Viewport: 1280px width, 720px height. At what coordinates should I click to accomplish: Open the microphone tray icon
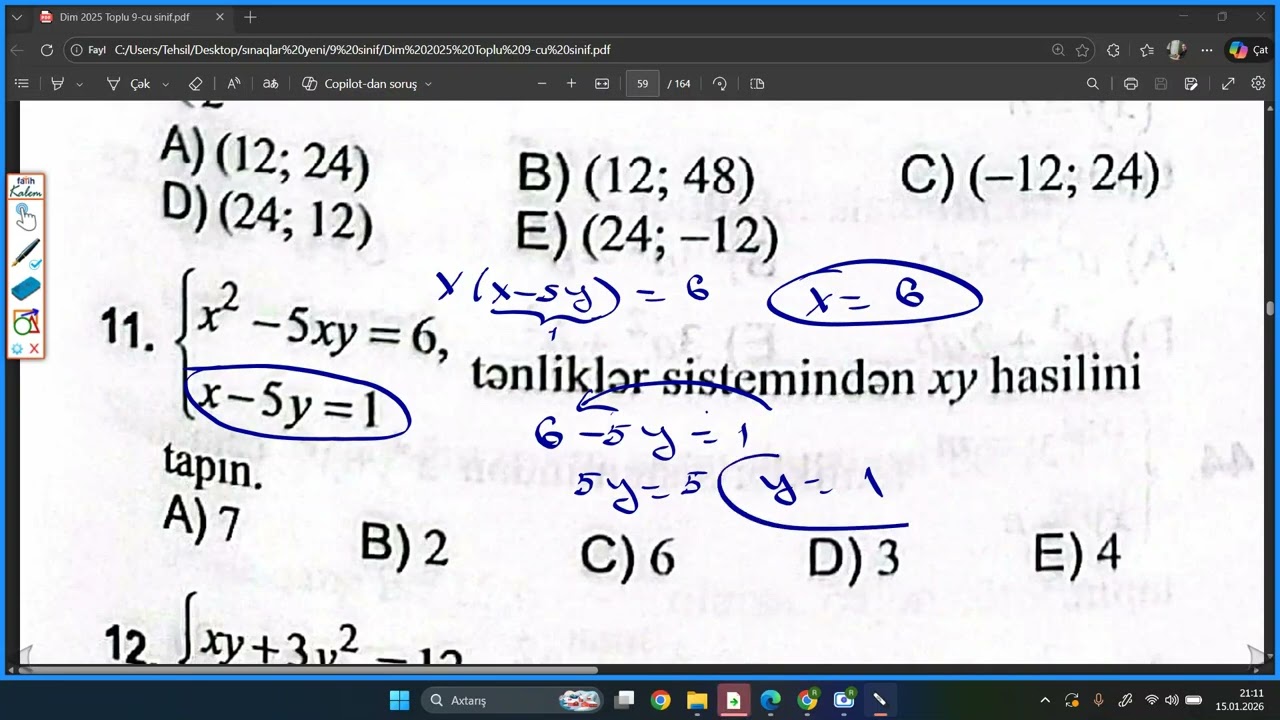[x=1098, y=700]
